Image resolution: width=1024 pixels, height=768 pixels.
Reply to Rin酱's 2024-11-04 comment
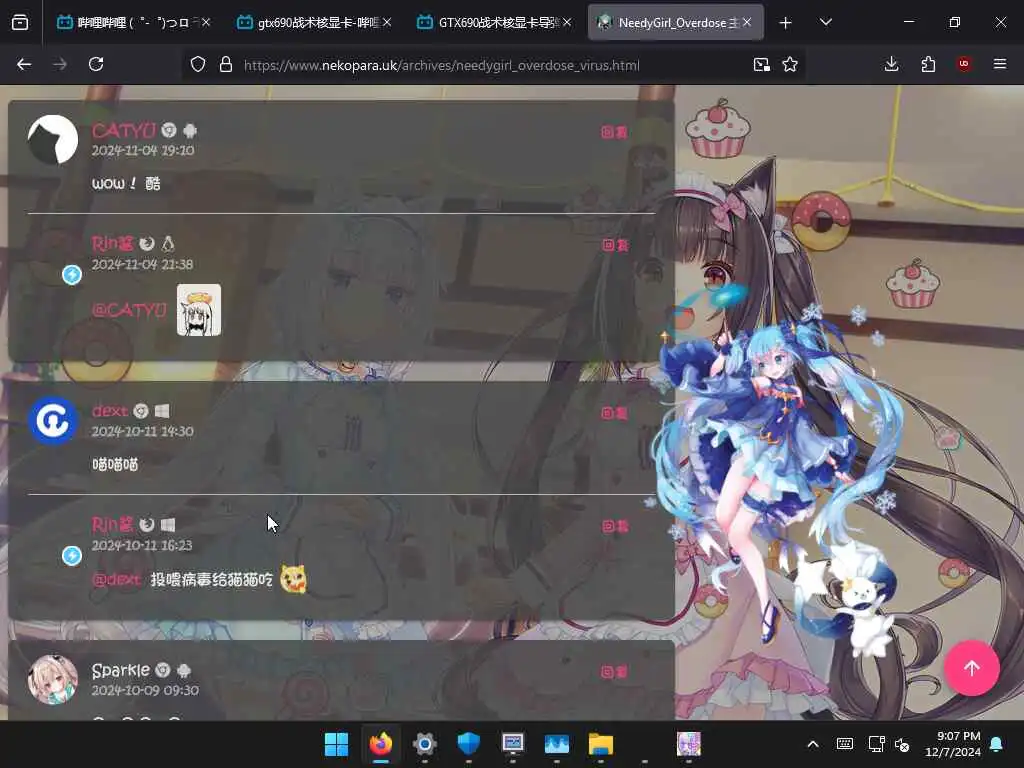coord(615,245)
